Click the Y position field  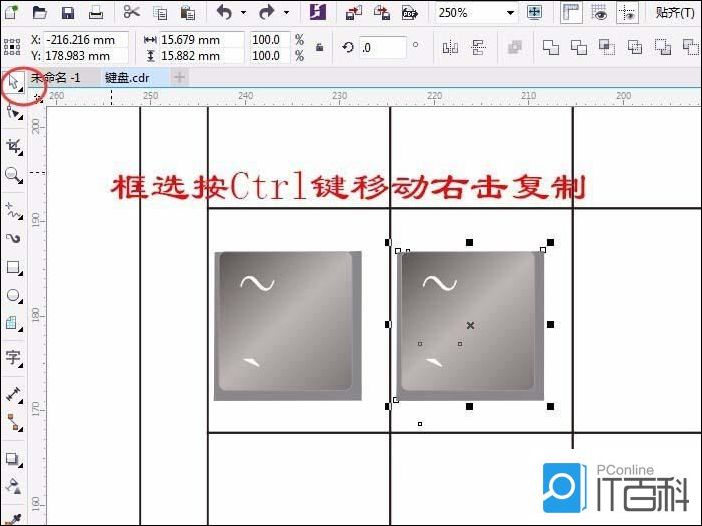coord(86,56)
